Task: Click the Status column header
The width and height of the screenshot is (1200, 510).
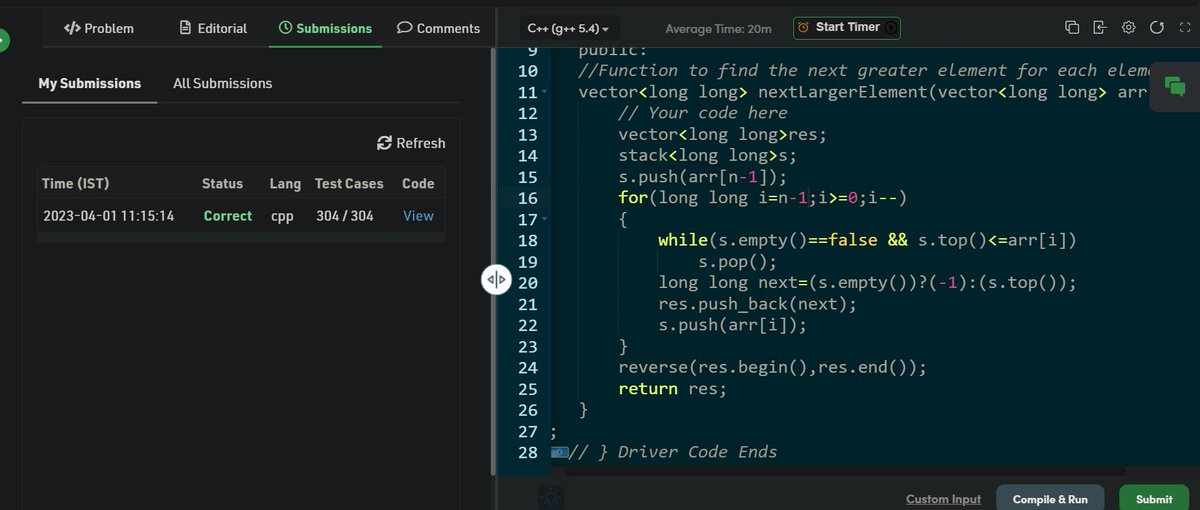Action: [x=222, y=183]
